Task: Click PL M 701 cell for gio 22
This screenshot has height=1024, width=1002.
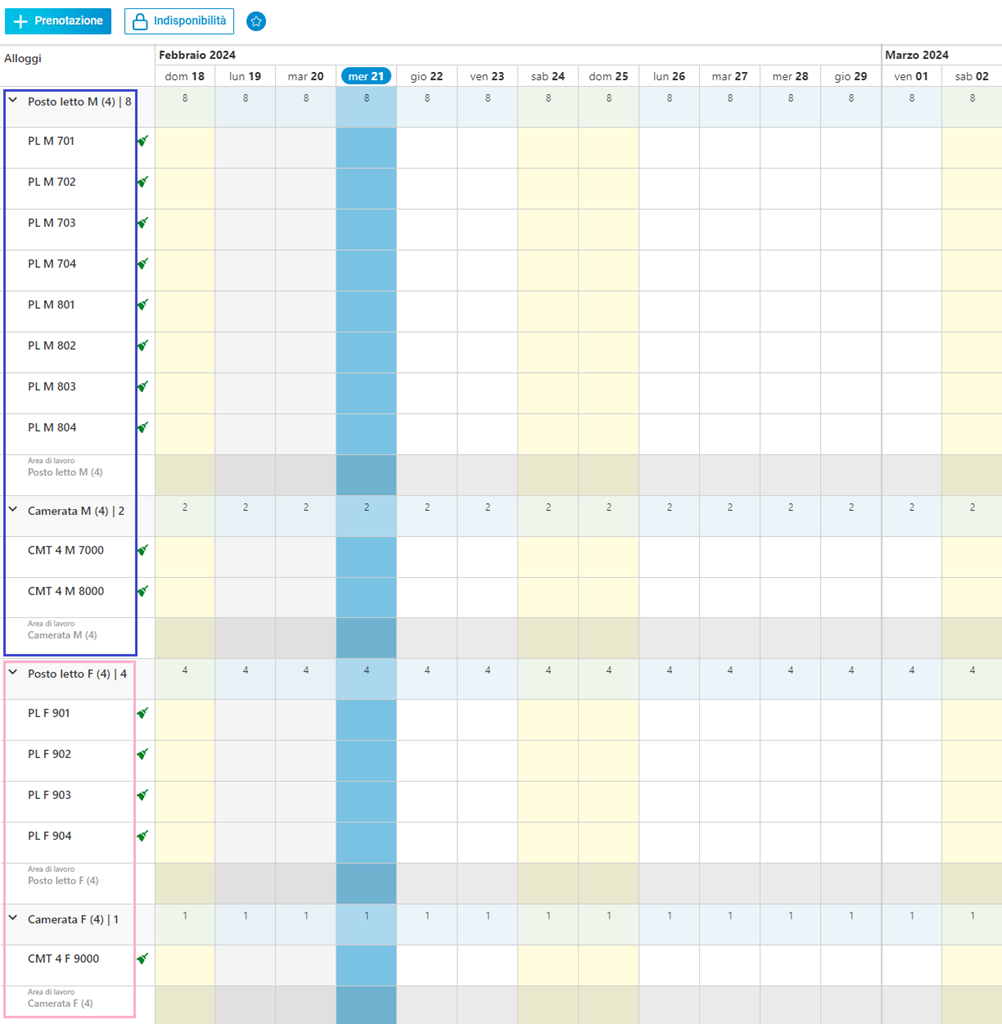Action: [x=427, y=148]
